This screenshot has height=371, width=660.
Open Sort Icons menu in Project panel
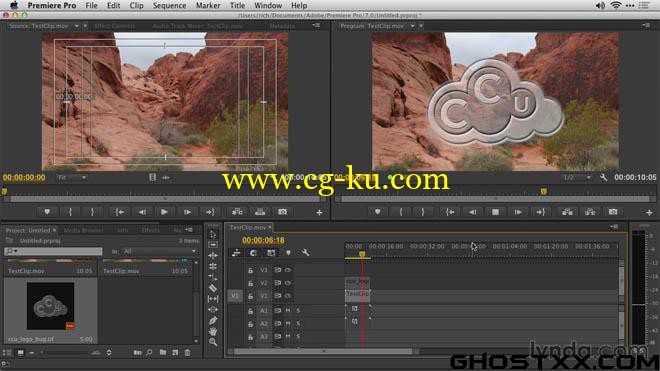(109, 352)
